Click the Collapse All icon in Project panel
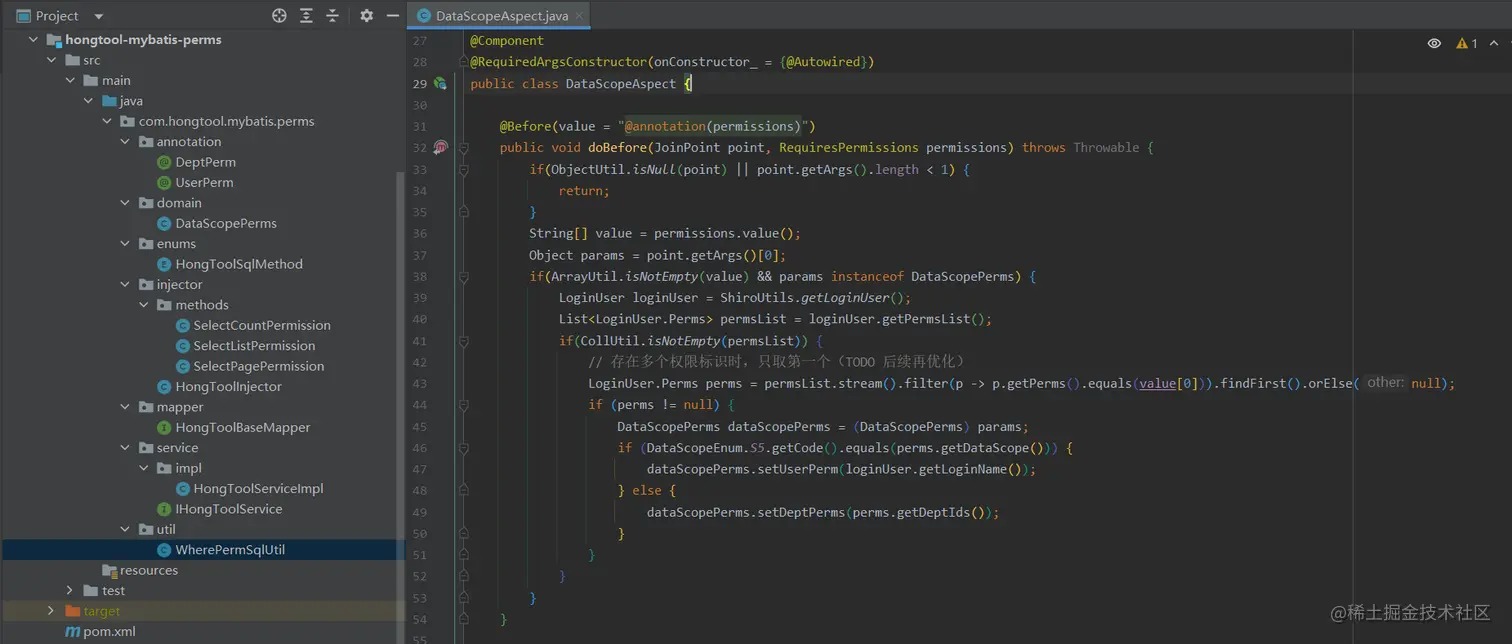Screen dimensions: 1512x644 point(333,16)
